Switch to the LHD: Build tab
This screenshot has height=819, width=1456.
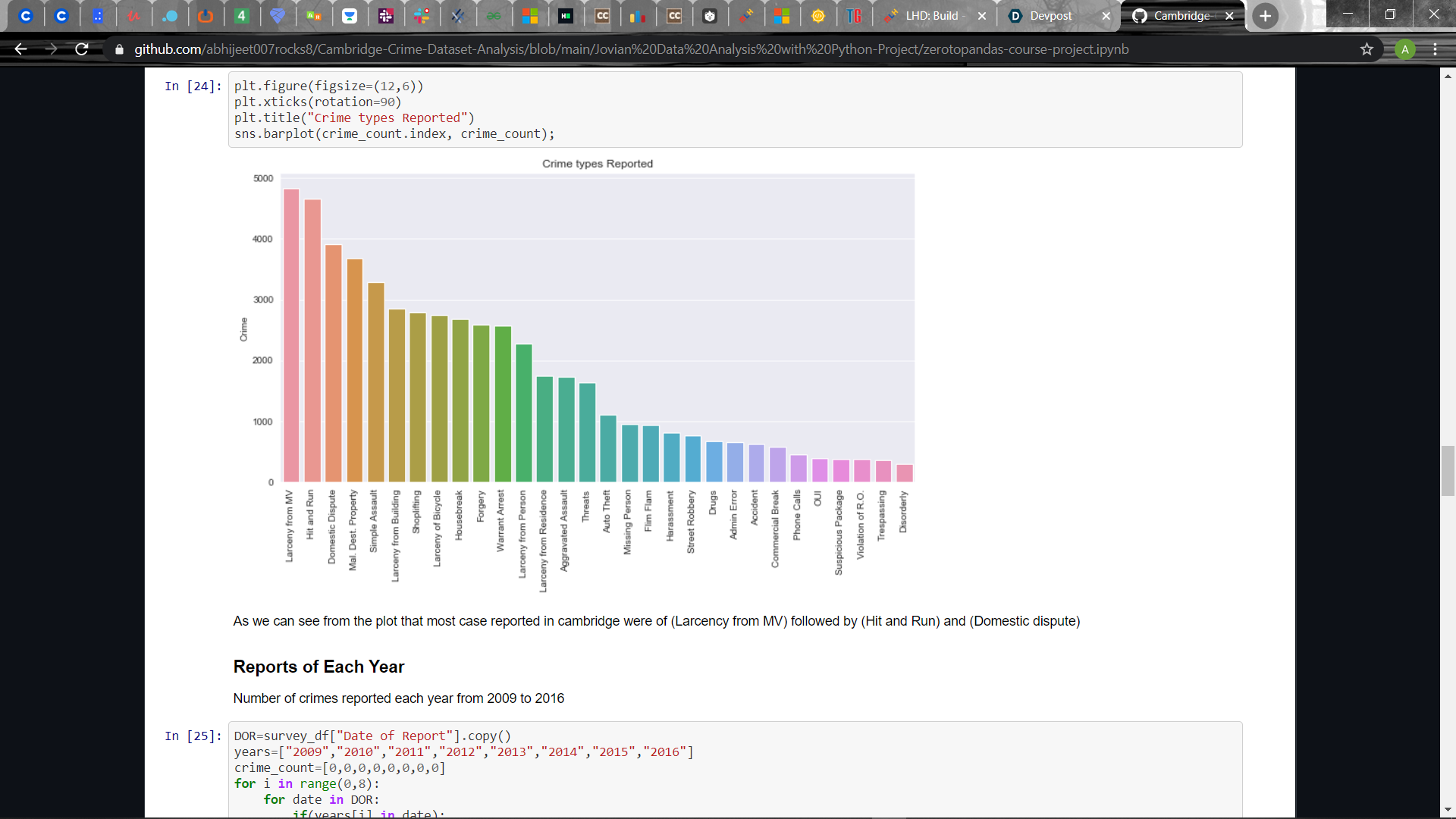[x=931, y=16]
